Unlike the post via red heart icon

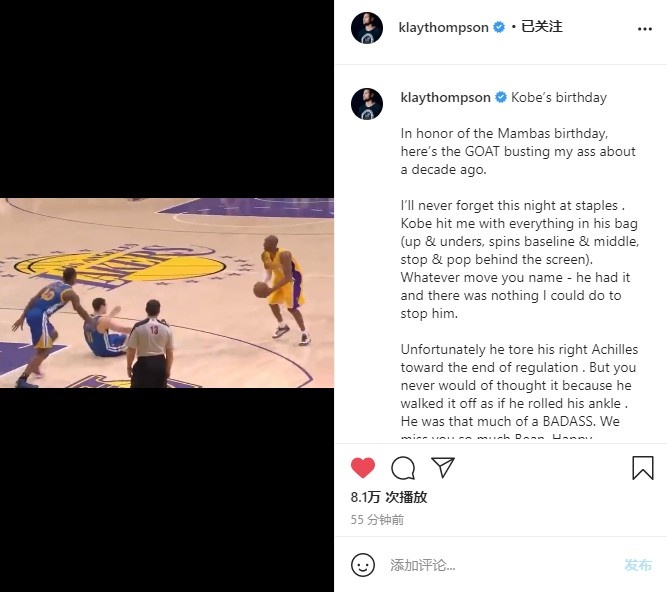point(363,467)
